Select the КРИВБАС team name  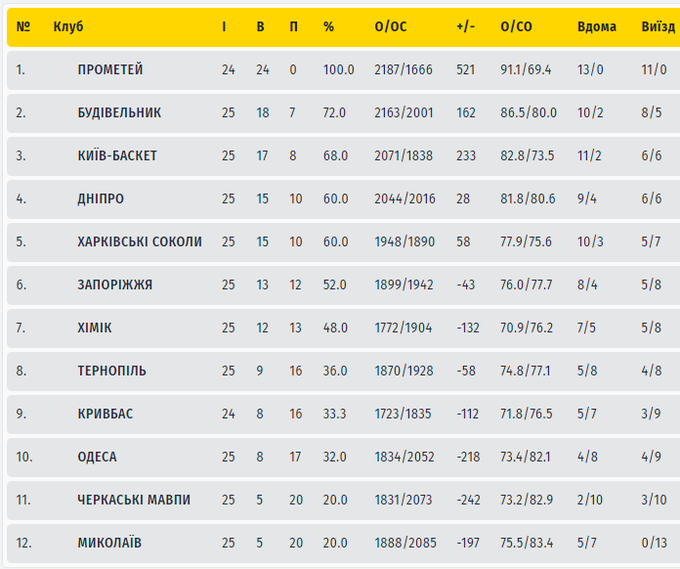[x=105, y=414]
